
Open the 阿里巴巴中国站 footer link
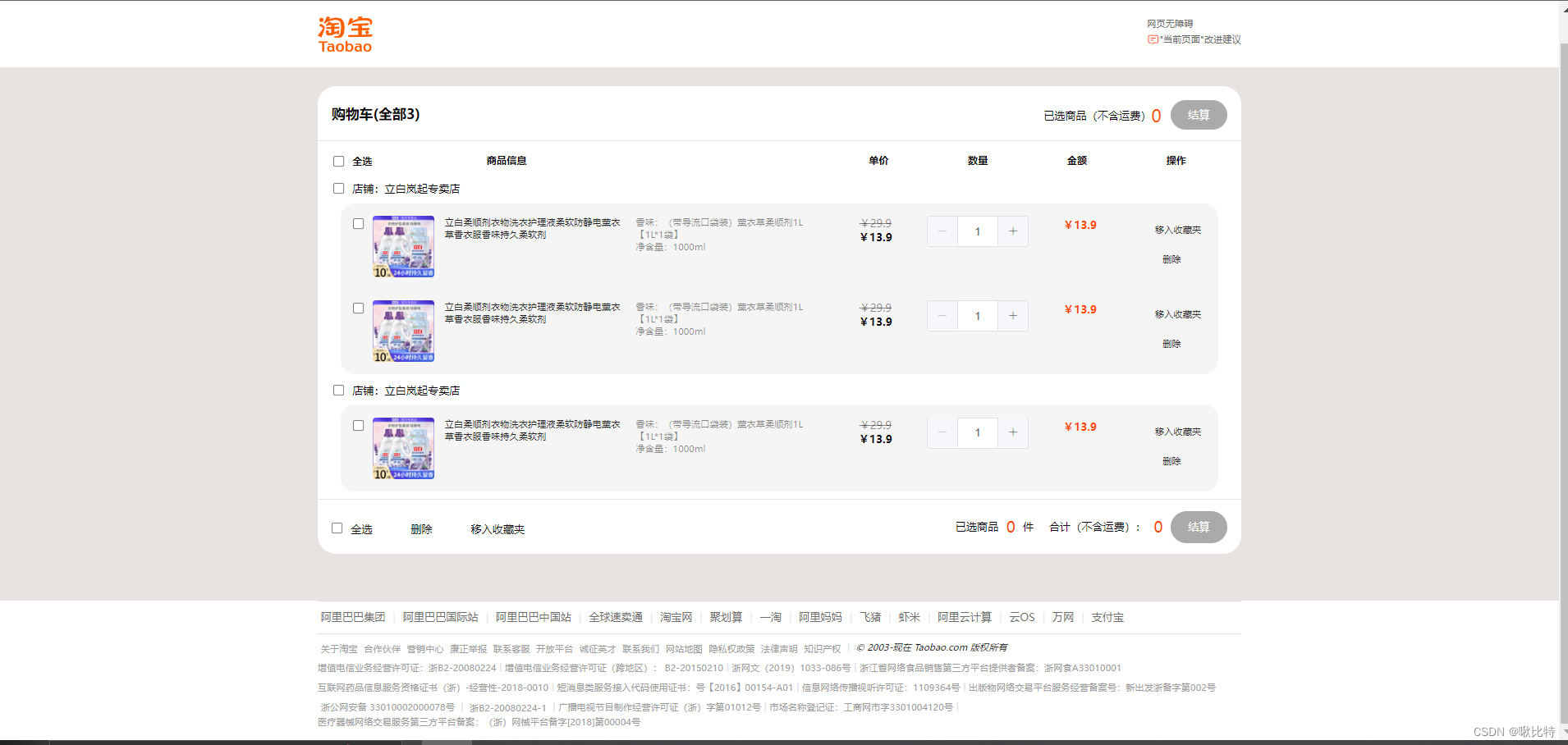534,617
